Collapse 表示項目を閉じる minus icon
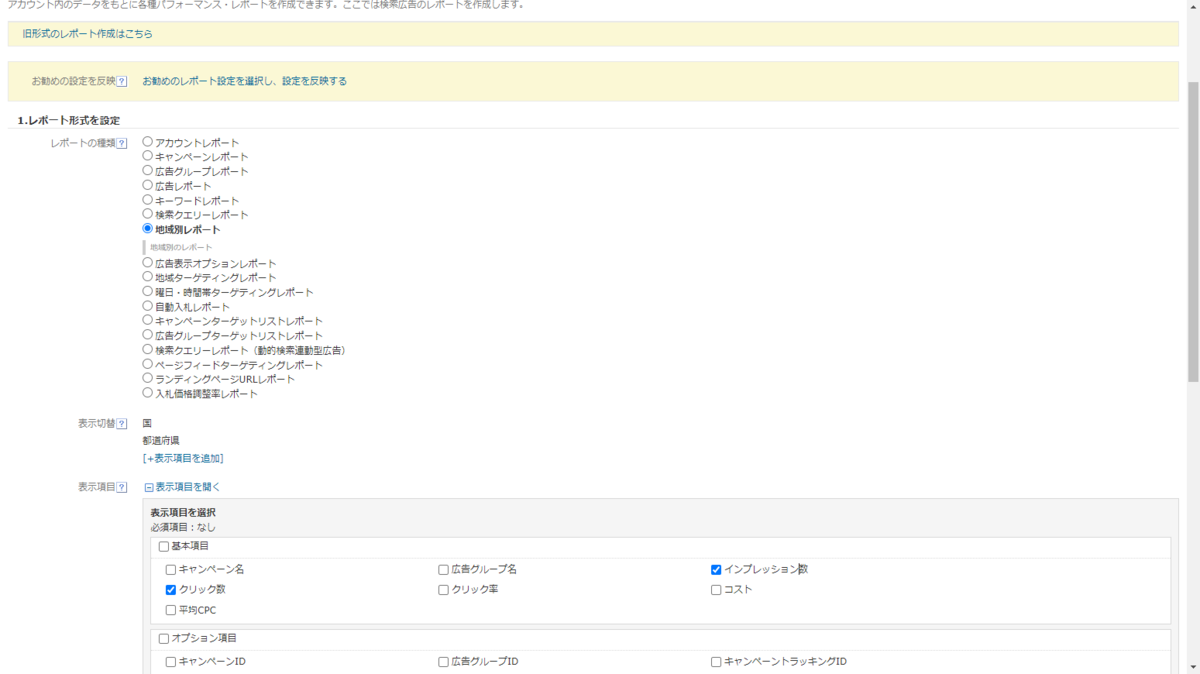The image size is (1200, 674). pyautogui.click(x=149, y=488)
